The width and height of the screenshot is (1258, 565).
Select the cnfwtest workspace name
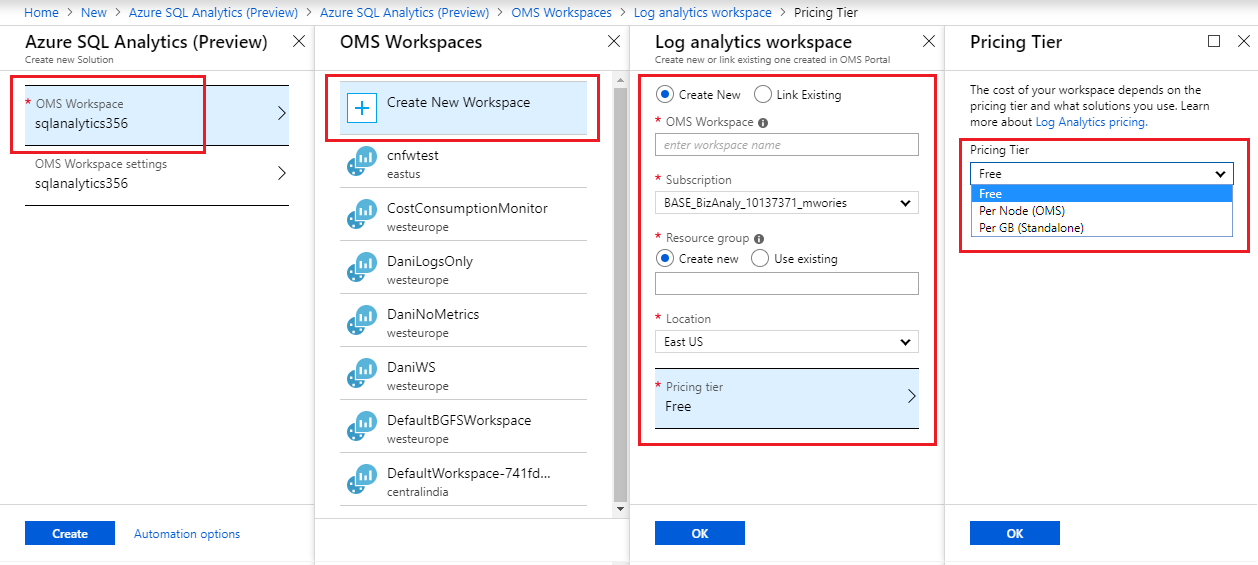tap(413, 155)
